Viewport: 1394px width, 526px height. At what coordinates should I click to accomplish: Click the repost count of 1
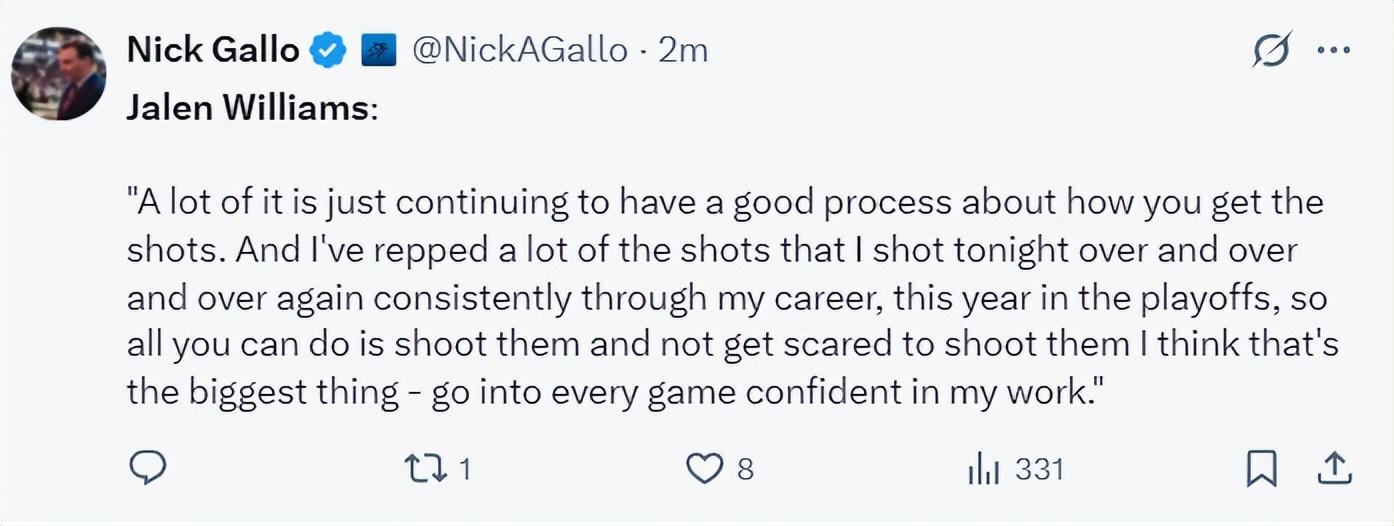[x=464, y=468]
